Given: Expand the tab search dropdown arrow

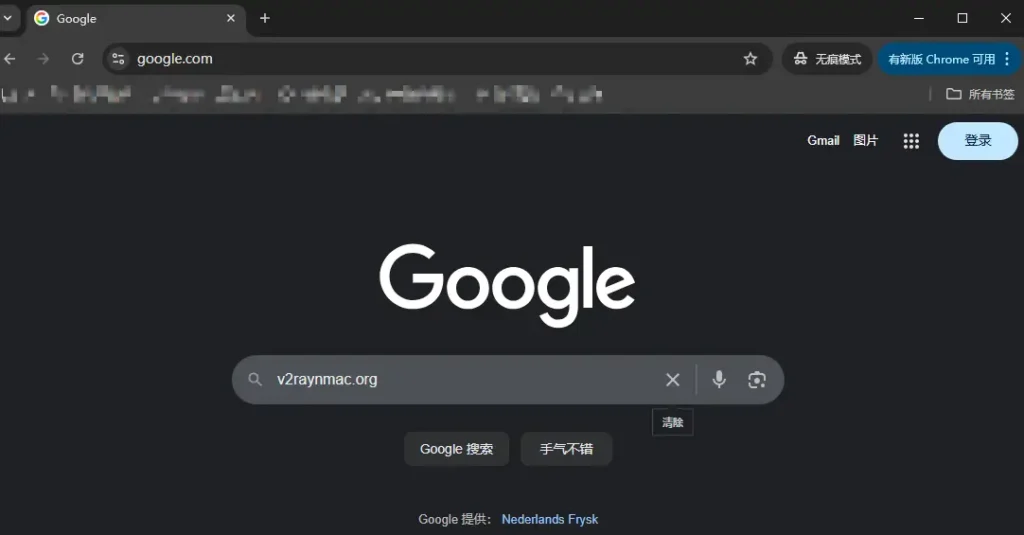Looking at the screenshot, I should tap(7, 18).
